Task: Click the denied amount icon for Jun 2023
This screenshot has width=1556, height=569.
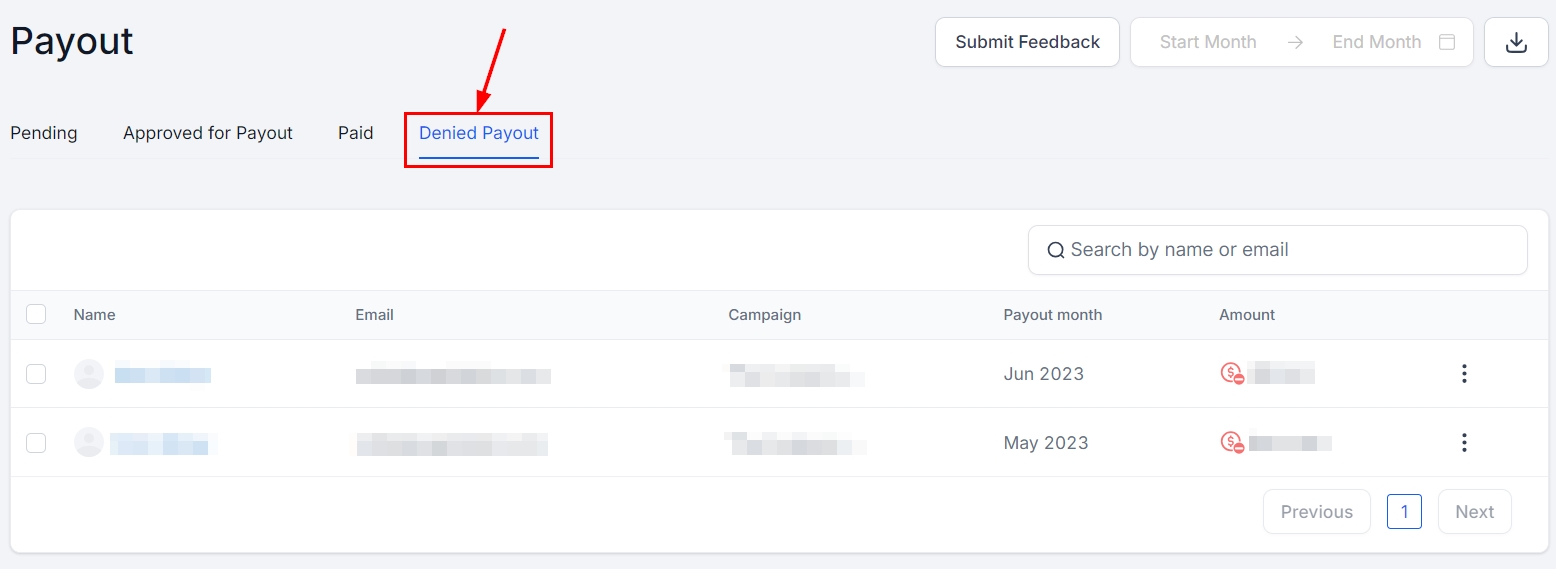Action: (1232, 374)
